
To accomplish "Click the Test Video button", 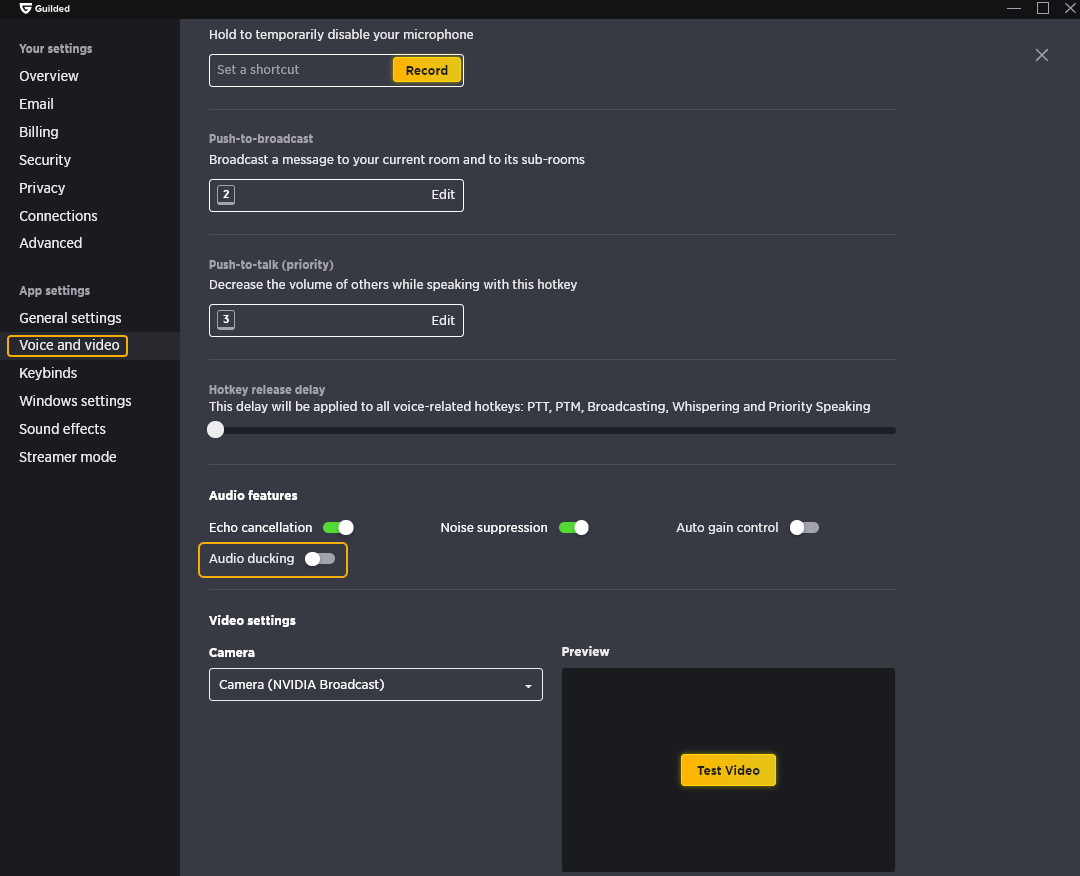I will (728, 770).
